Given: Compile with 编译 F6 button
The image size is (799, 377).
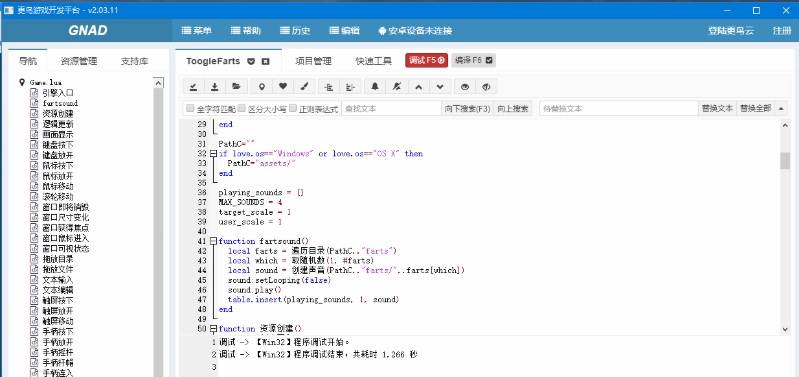Looking at the screenshot, I should (x=473, y=60).
